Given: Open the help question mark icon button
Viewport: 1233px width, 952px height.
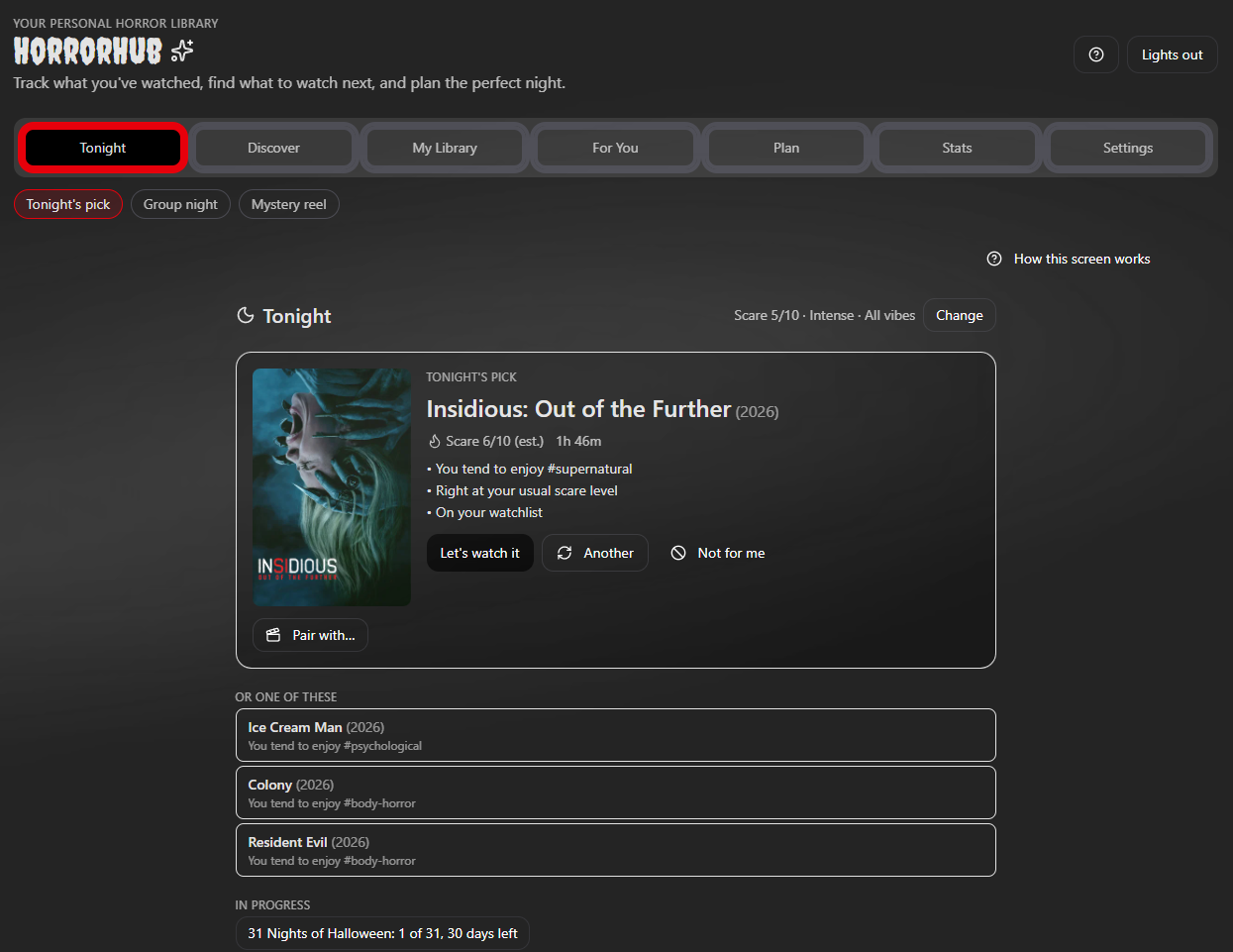Looking at the screenshot, I should point(1096,54).
